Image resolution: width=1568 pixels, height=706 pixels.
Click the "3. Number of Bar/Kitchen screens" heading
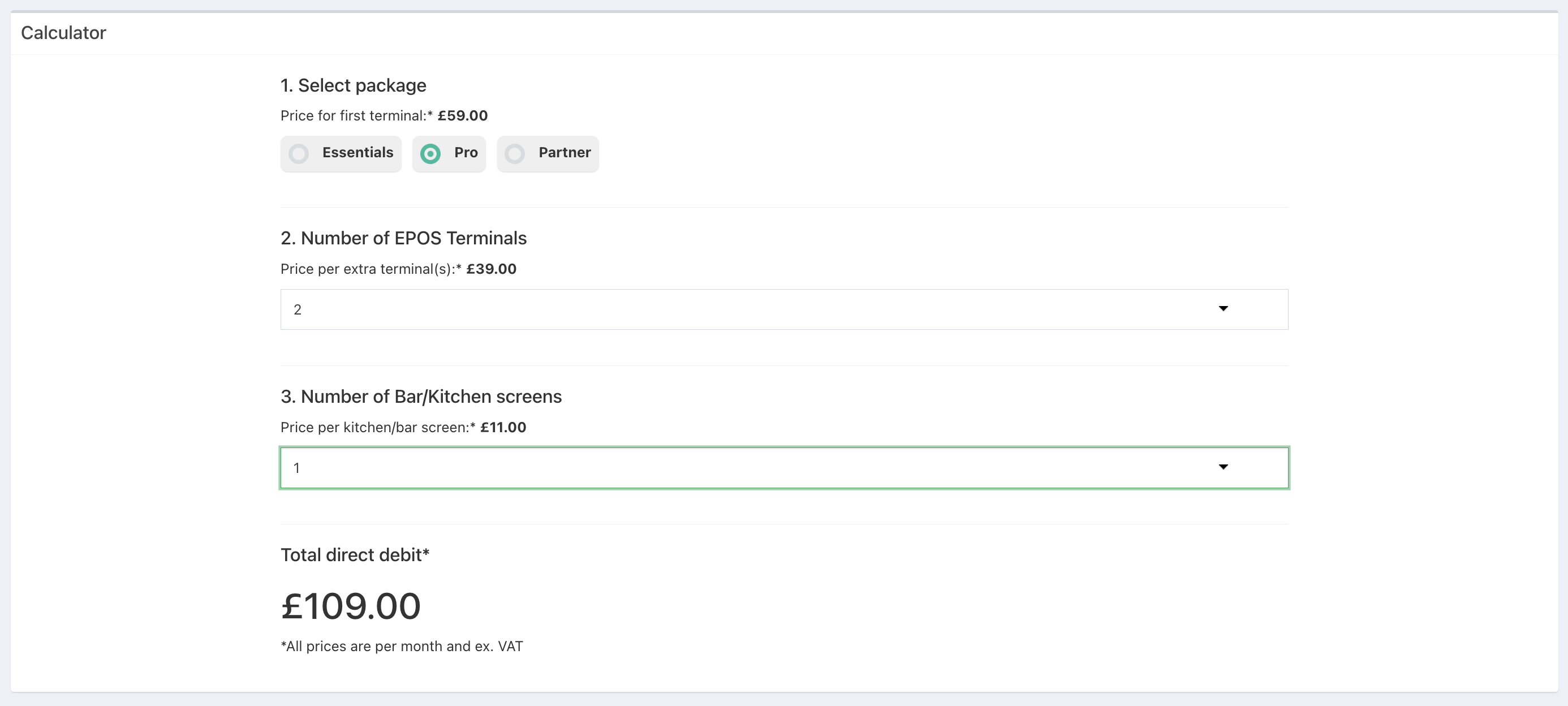421,397
